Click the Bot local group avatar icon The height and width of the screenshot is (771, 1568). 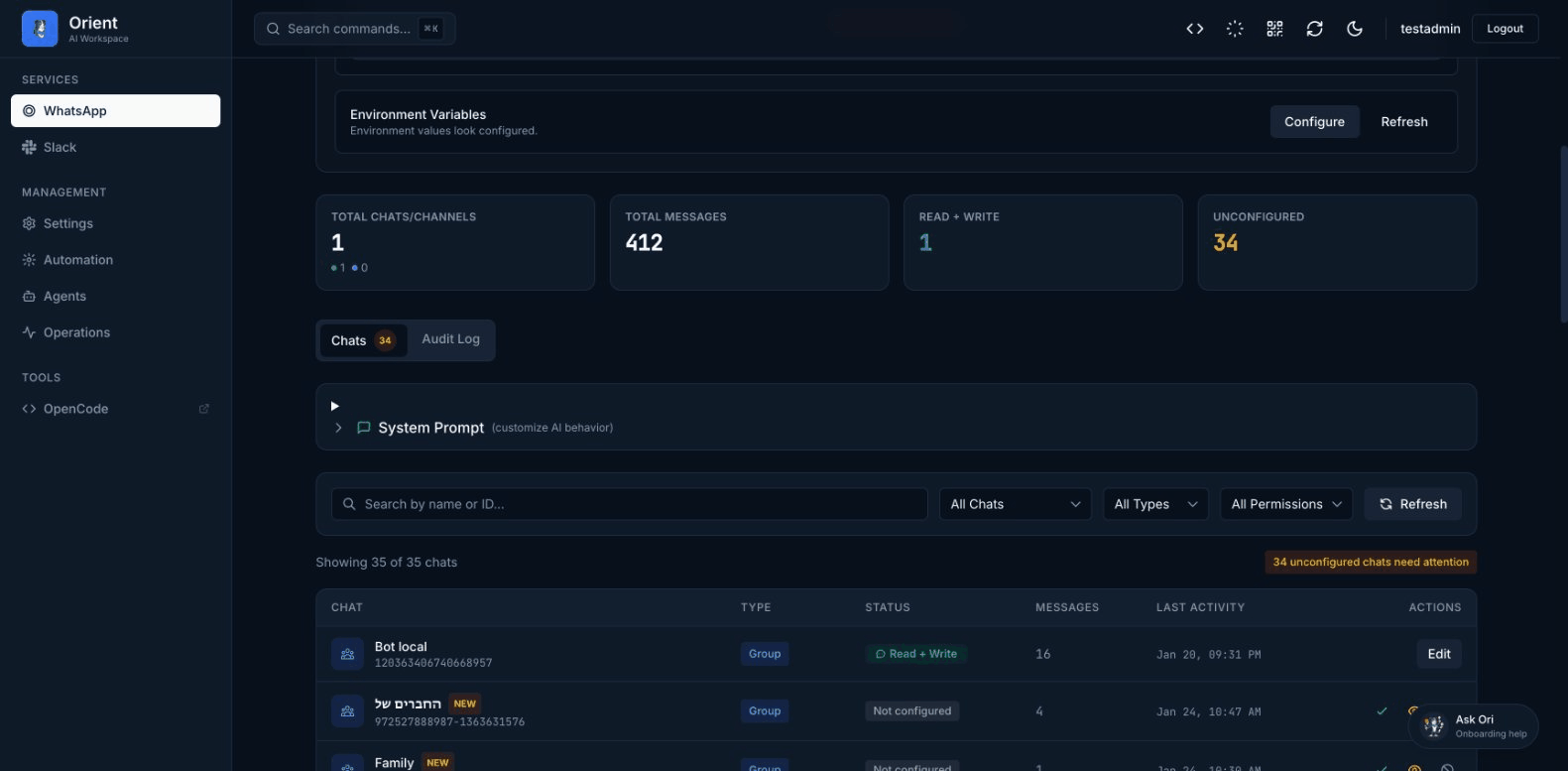(347, 654)
